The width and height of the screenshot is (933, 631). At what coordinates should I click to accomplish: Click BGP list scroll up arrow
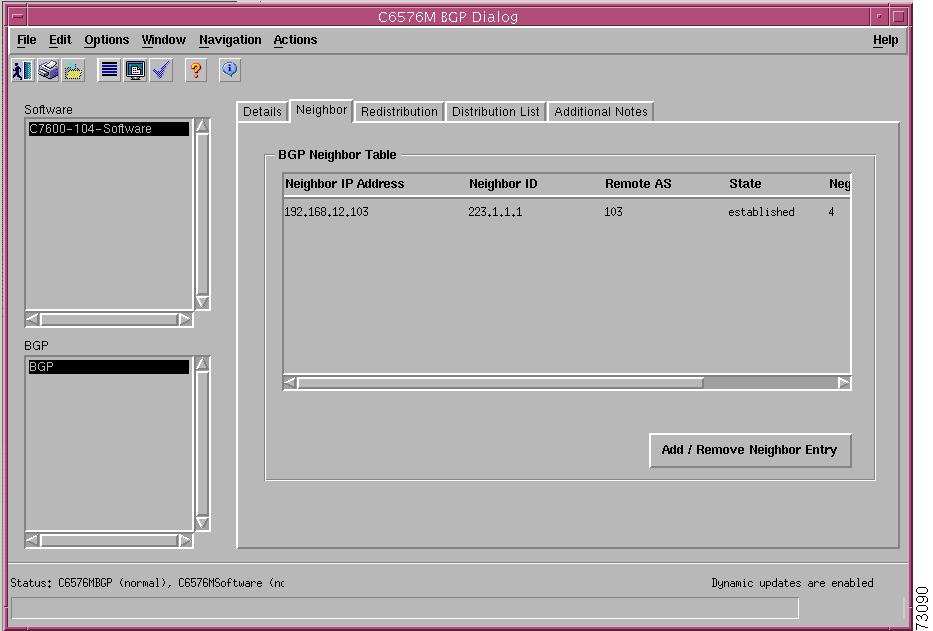point(202,364)
